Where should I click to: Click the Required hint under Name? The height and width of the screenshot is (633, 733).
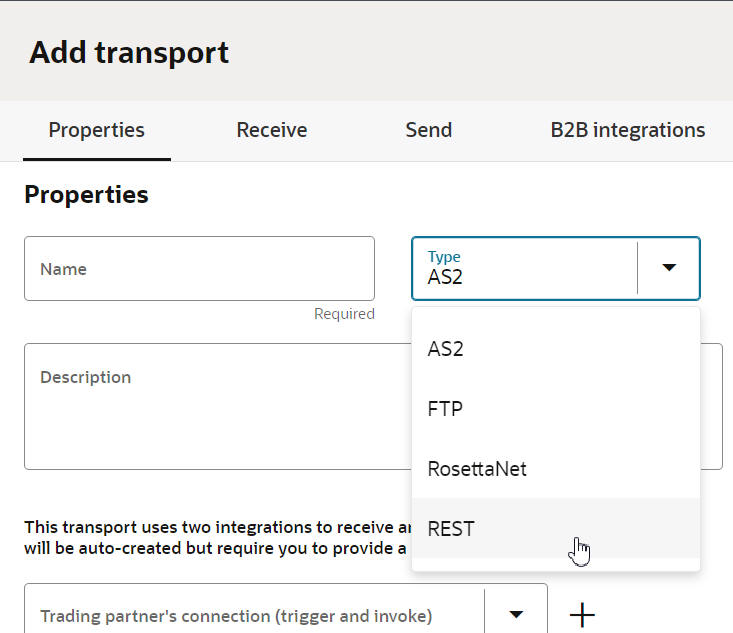point(344,314)
